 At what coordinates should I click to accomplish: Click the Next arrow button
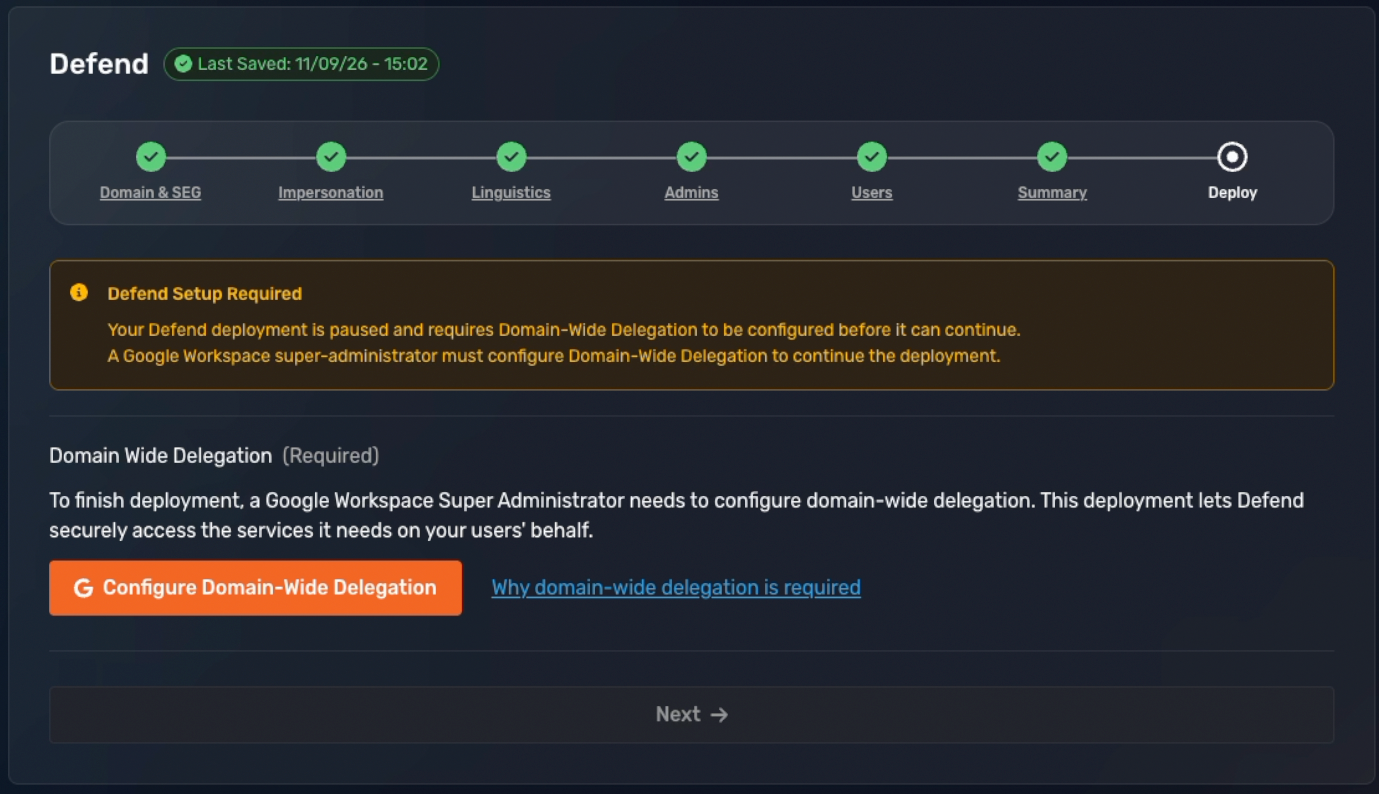691,714
